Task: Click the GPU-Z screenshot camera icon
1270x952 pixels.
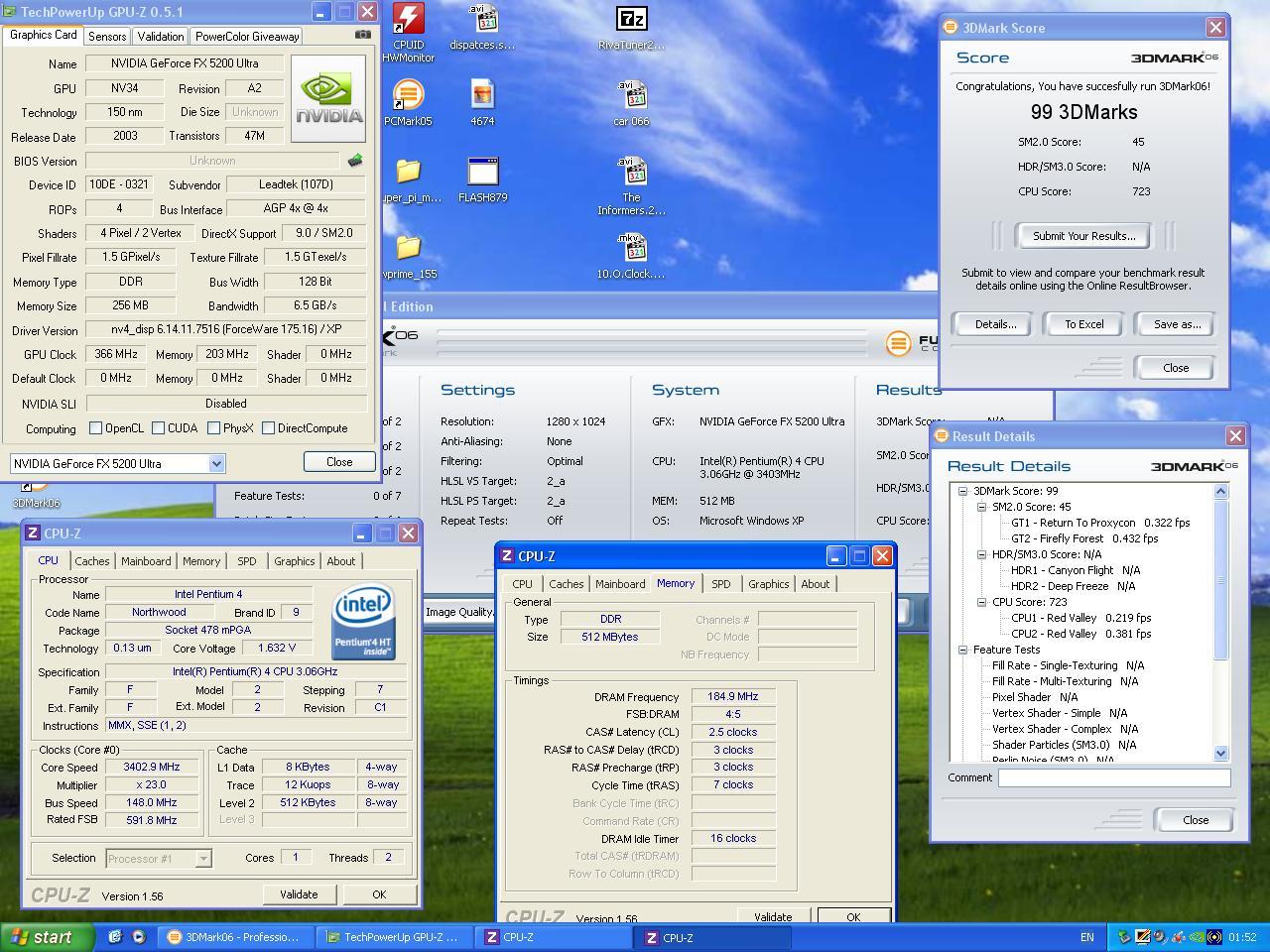Action: click(363, 35)
